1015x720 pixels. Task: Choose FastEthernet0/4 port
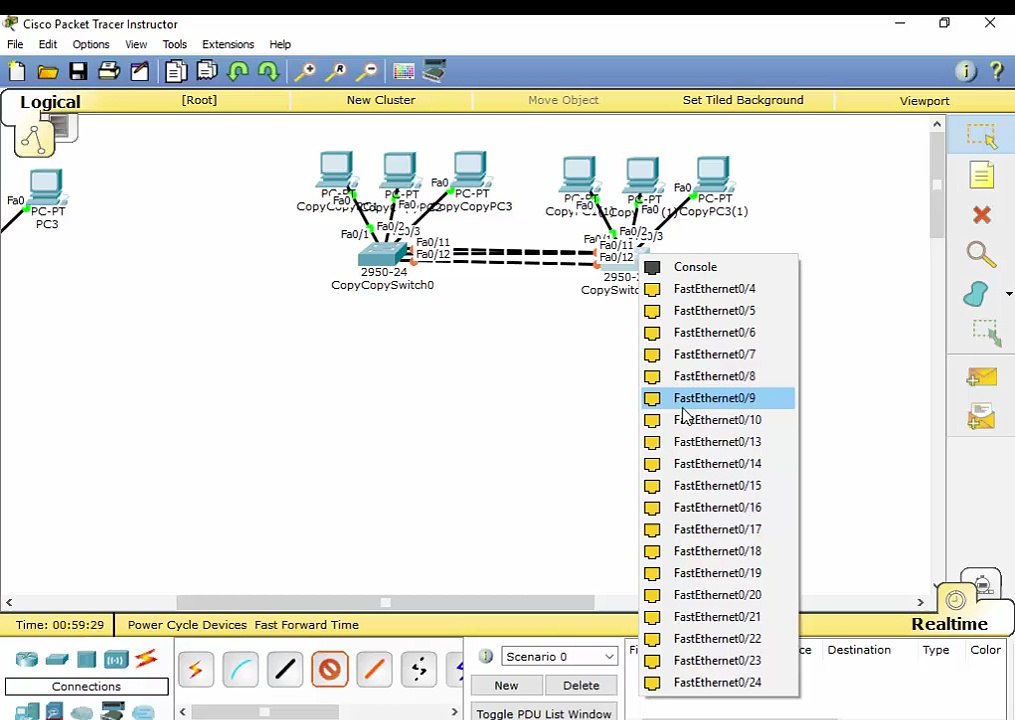[x=718, y=289]
